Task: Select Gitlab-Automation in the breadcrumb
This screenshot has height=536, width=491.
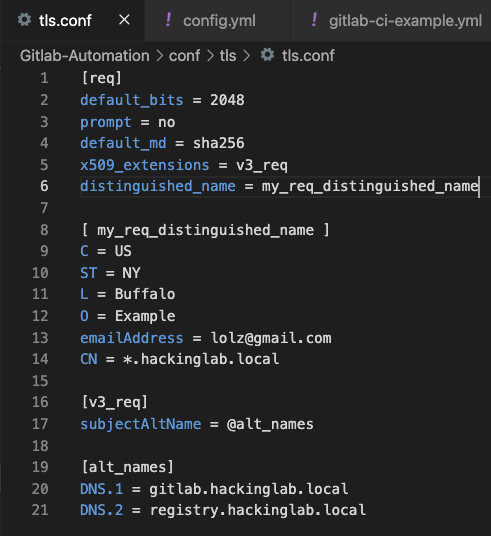Action: (x=84, y=56)
